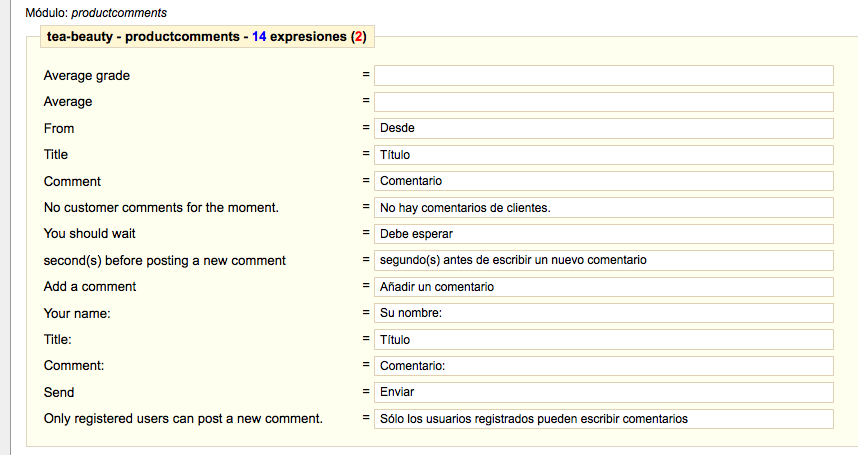Edit the 'Comentario:' field ending with a colon
858x455 pixels.
(x=603, y=366)
